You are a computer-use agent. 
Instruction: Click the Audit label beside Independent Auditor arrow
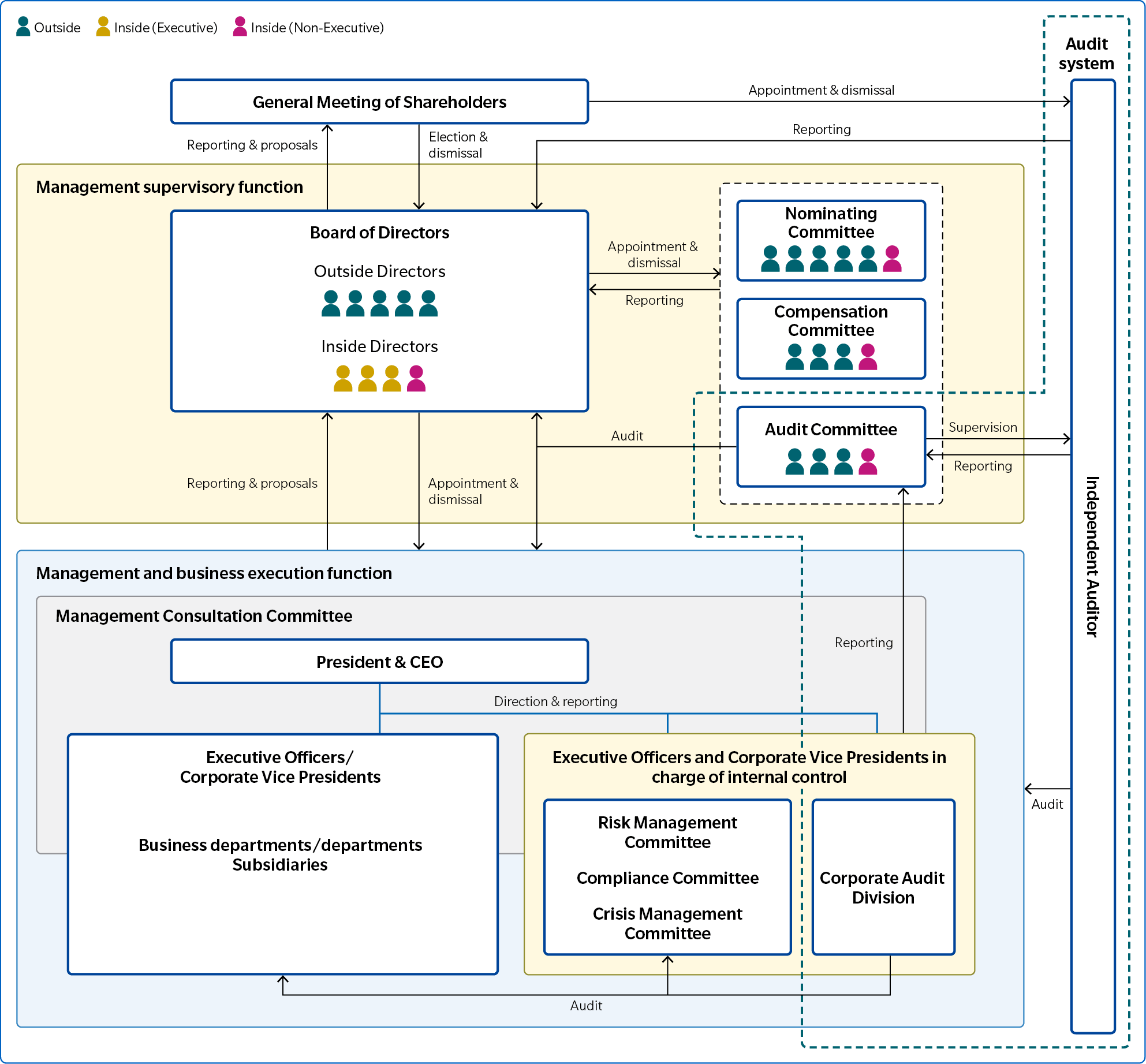tap(1047, 804)
